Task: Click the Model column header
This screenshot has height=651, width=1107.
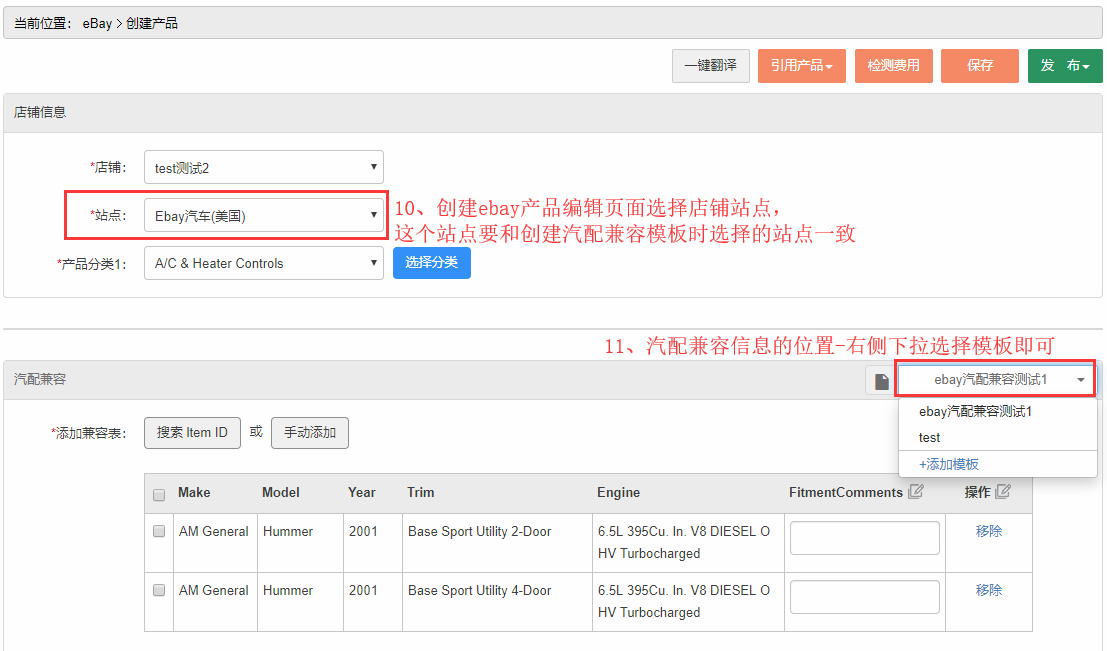Action: click(x=281, y=492)
